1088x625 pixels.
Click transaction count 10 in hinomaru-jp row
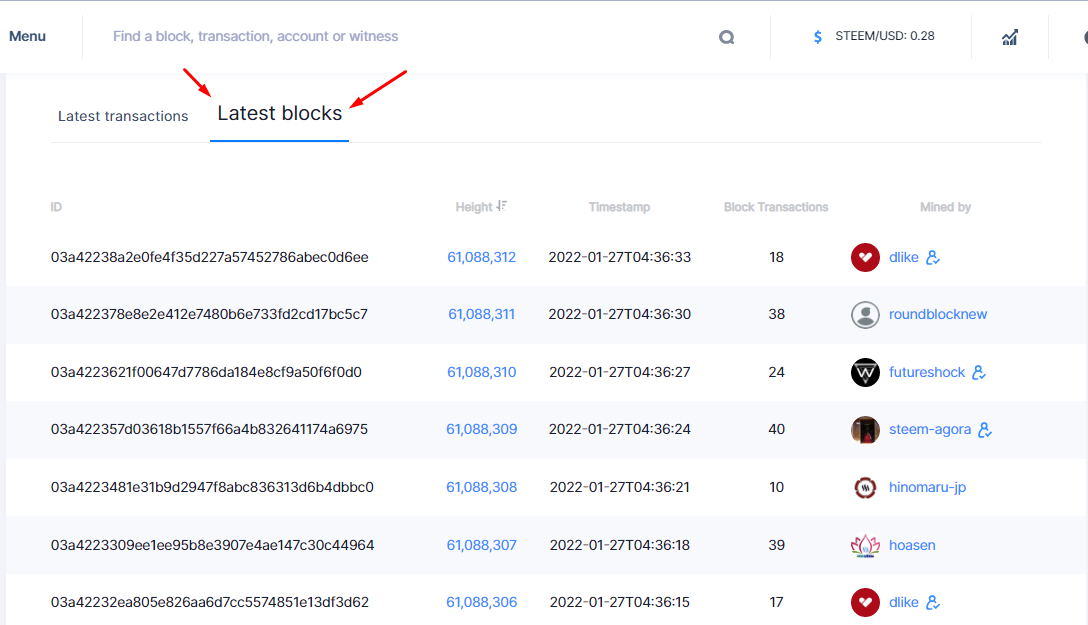coord(776,488)
